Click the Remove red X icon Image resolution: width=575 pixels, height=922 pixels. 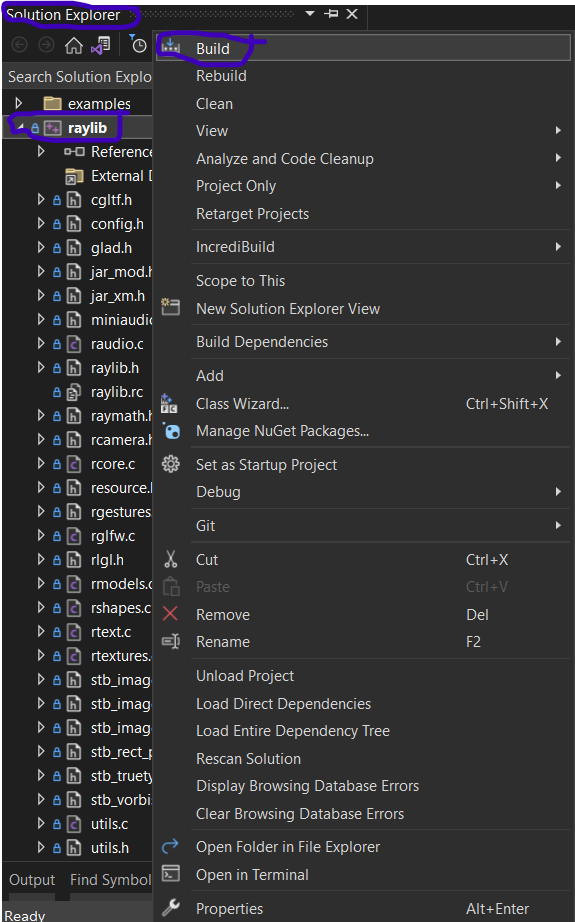[x=170, y=614]
